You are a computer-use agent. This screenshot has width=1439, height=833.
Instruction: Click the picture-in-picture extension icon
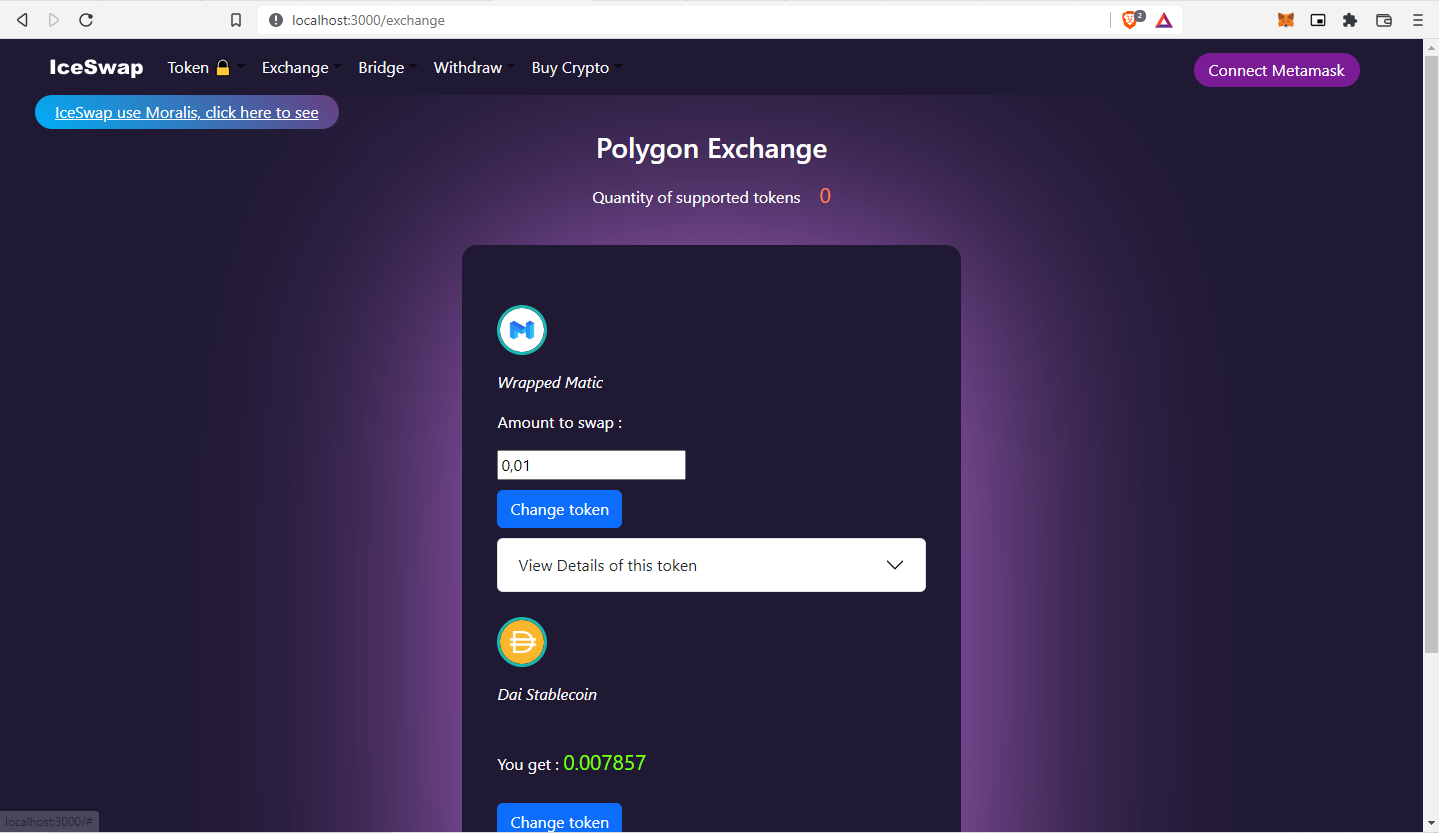pyautogui.click(x=1319, y=20)
